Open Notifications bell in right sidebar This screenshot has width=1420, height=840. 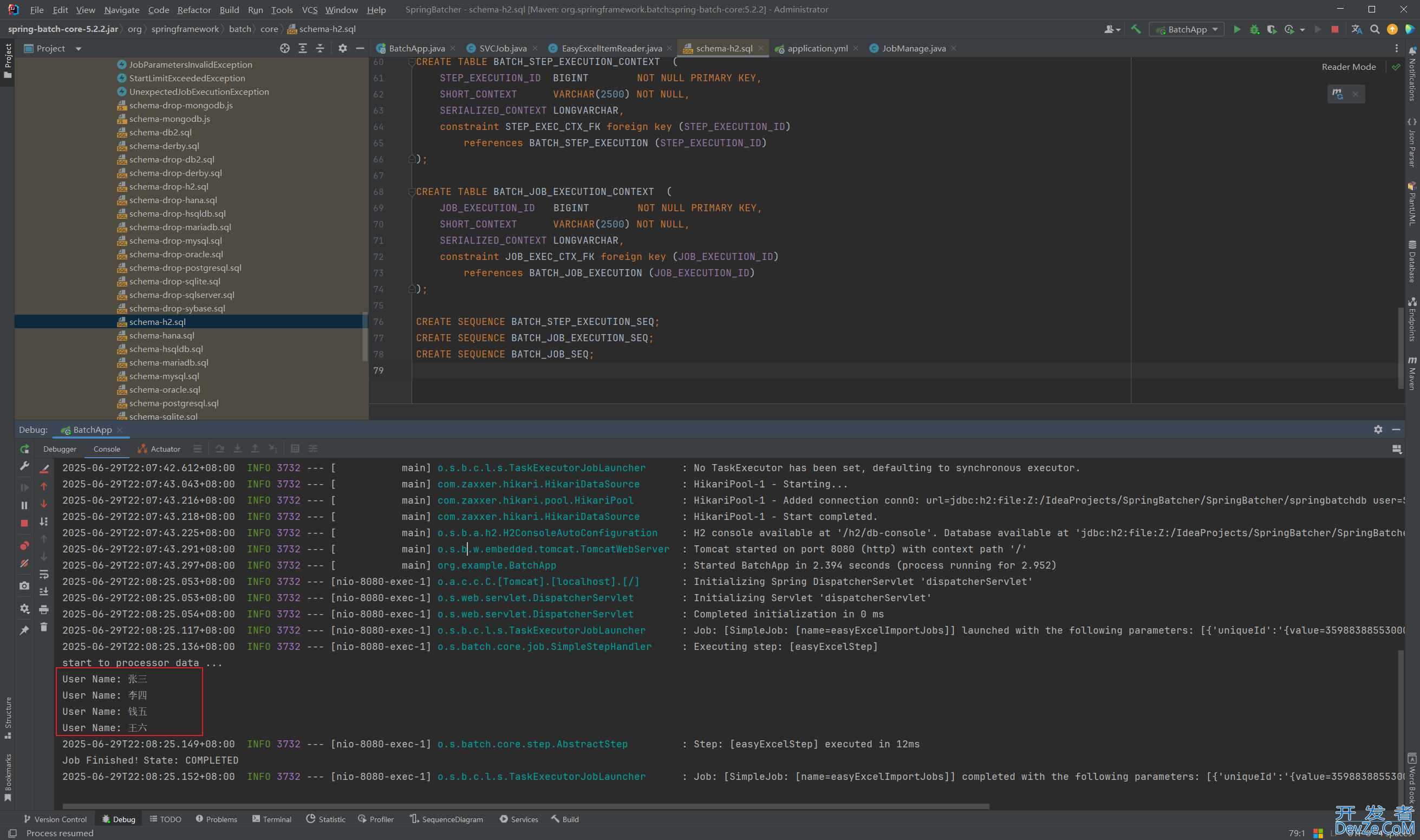click(1412, 74)
